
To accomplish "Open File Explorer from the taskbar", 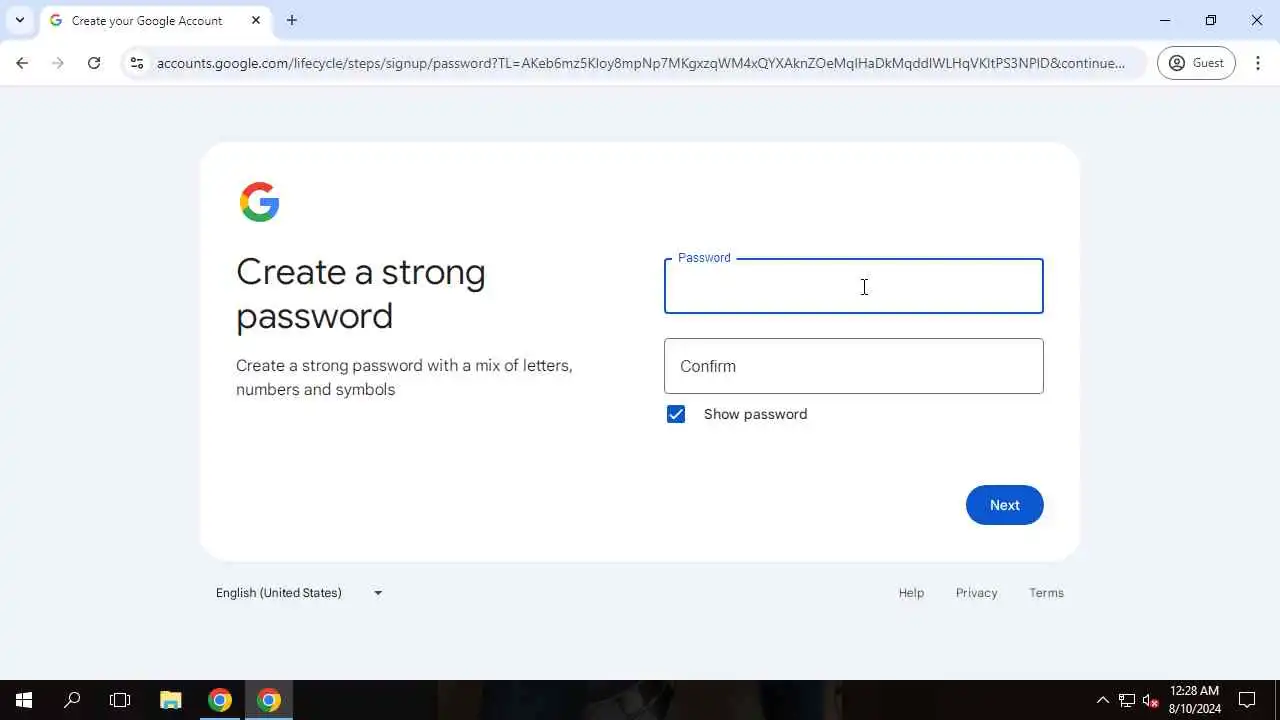I will pyautogui.click(x=171, y=700).
